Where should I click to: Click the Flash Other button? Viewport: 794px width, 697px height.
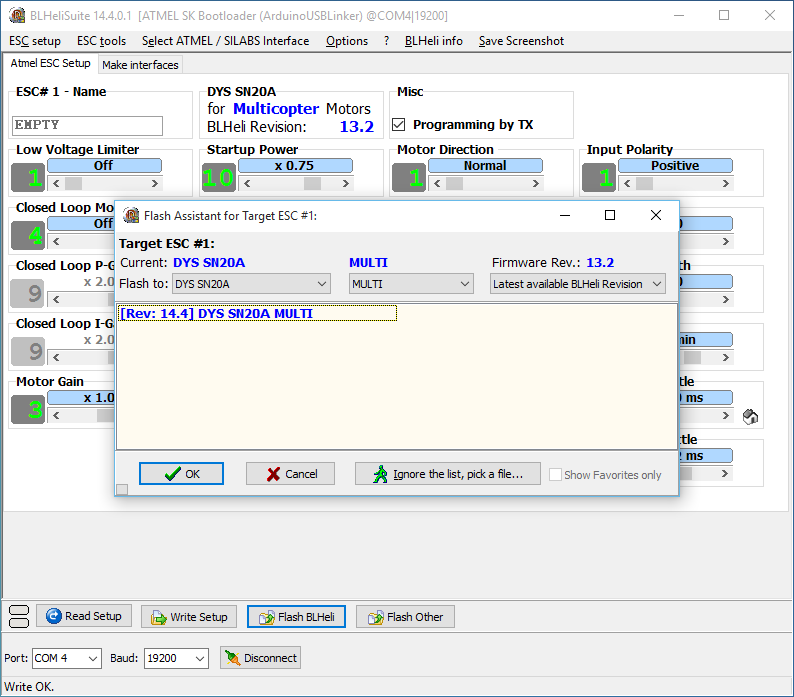405,616
